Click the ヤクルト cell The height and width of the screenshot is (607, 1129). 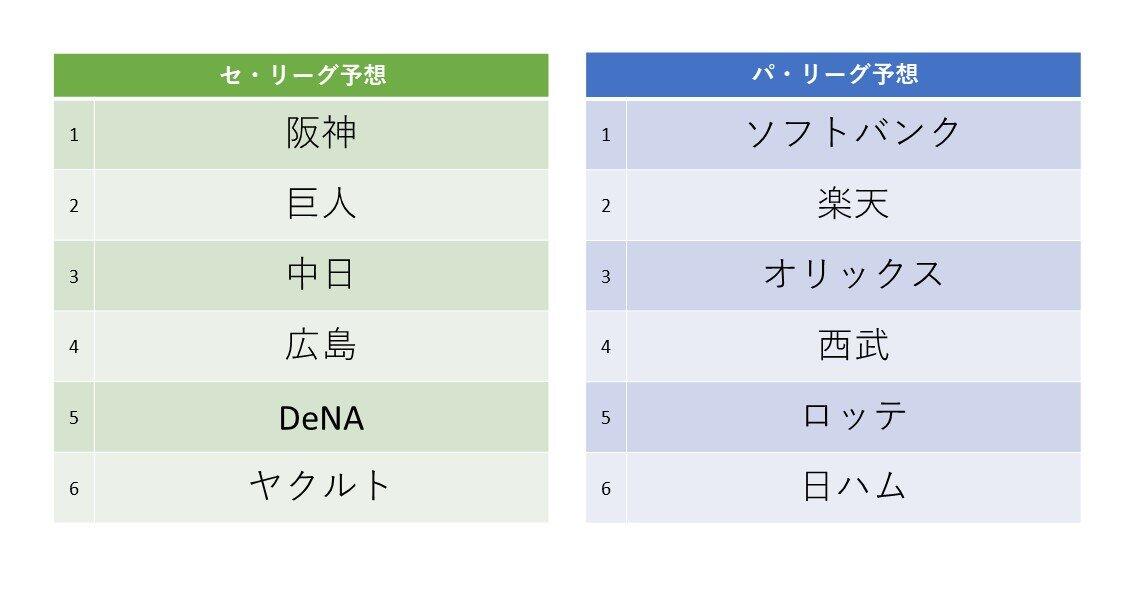321,487
